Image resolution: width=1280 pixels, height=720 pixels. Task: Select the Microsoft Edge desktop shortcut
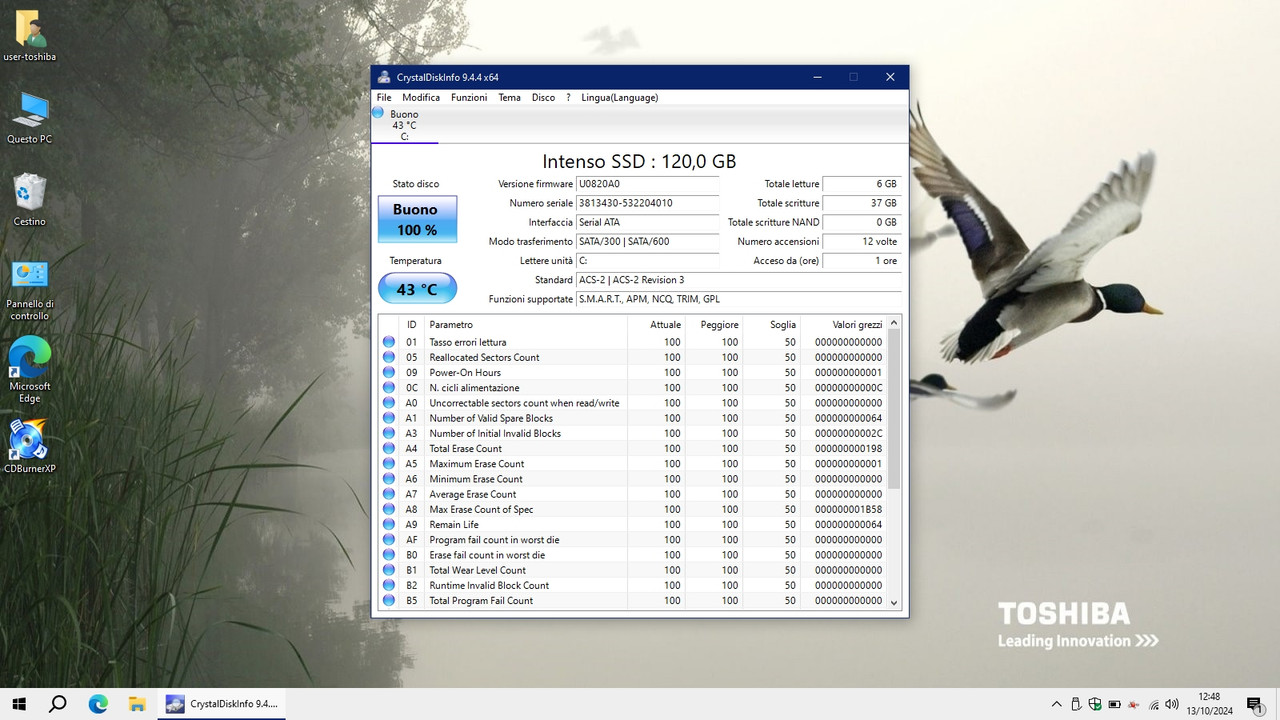pos(30,370)
